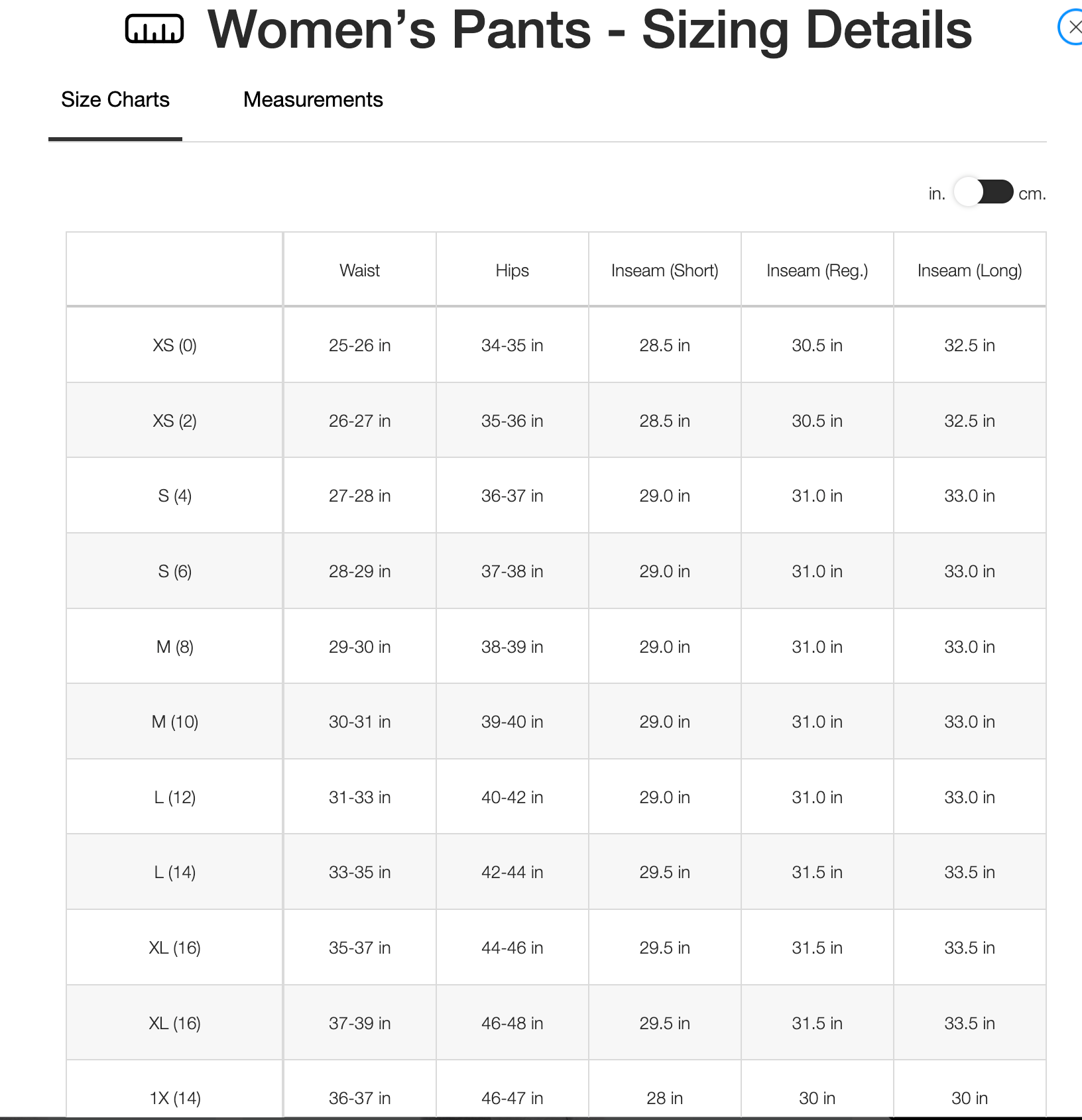Image resolution: width=1082 pixels, height=1120 pixels.
Task: Click the Women's Pants - Sizing Details title
Action: point(589,30)
